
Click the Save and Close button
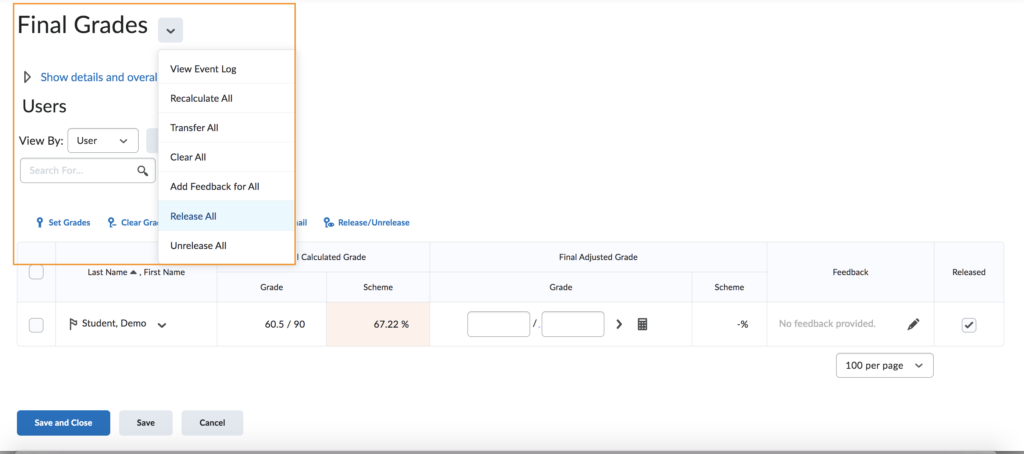63,423
